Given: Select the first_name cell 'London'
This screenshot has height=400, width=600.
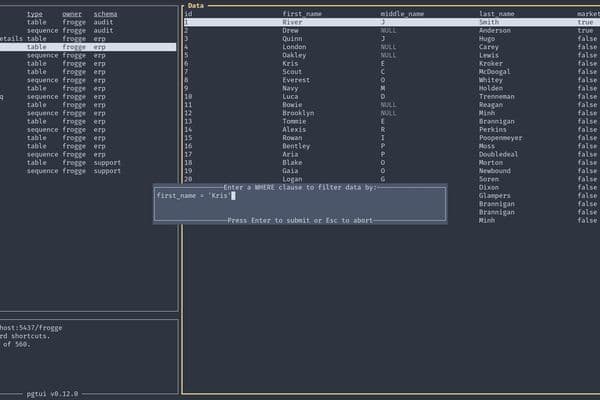Looking at the screenshot, I should [x=294, y=47].
